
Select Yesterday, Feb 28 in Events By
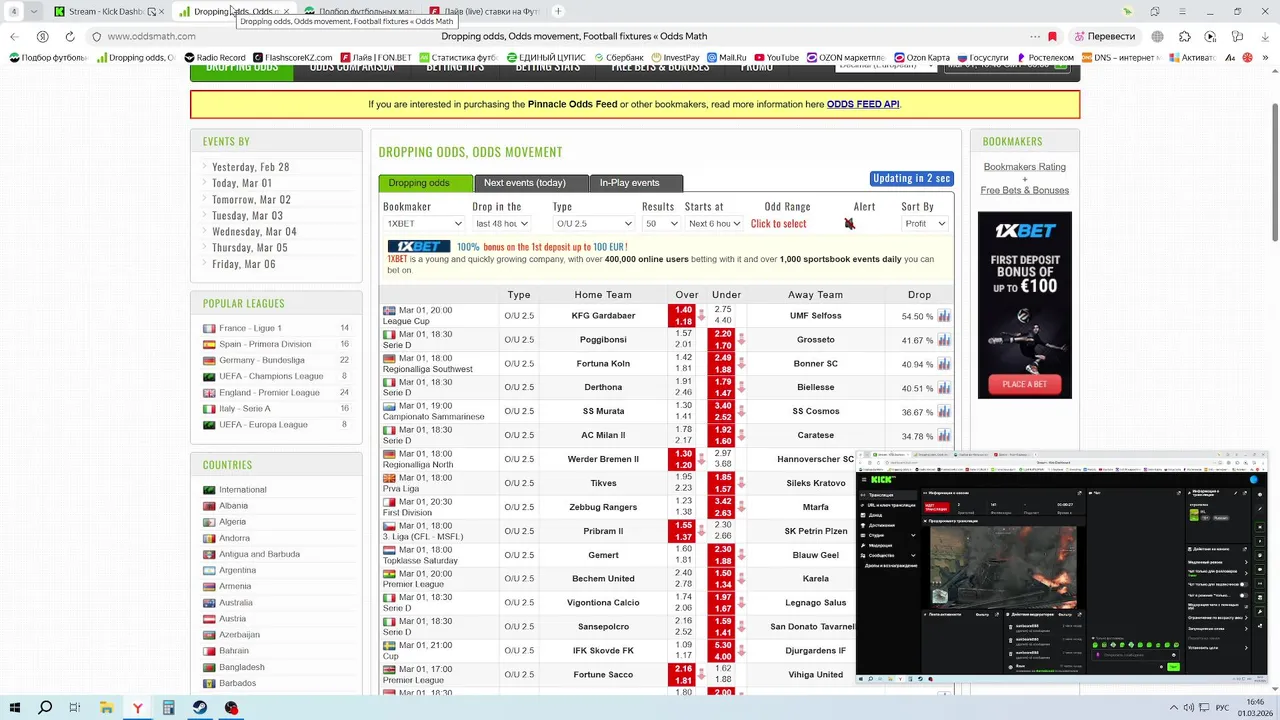point(250,167)
